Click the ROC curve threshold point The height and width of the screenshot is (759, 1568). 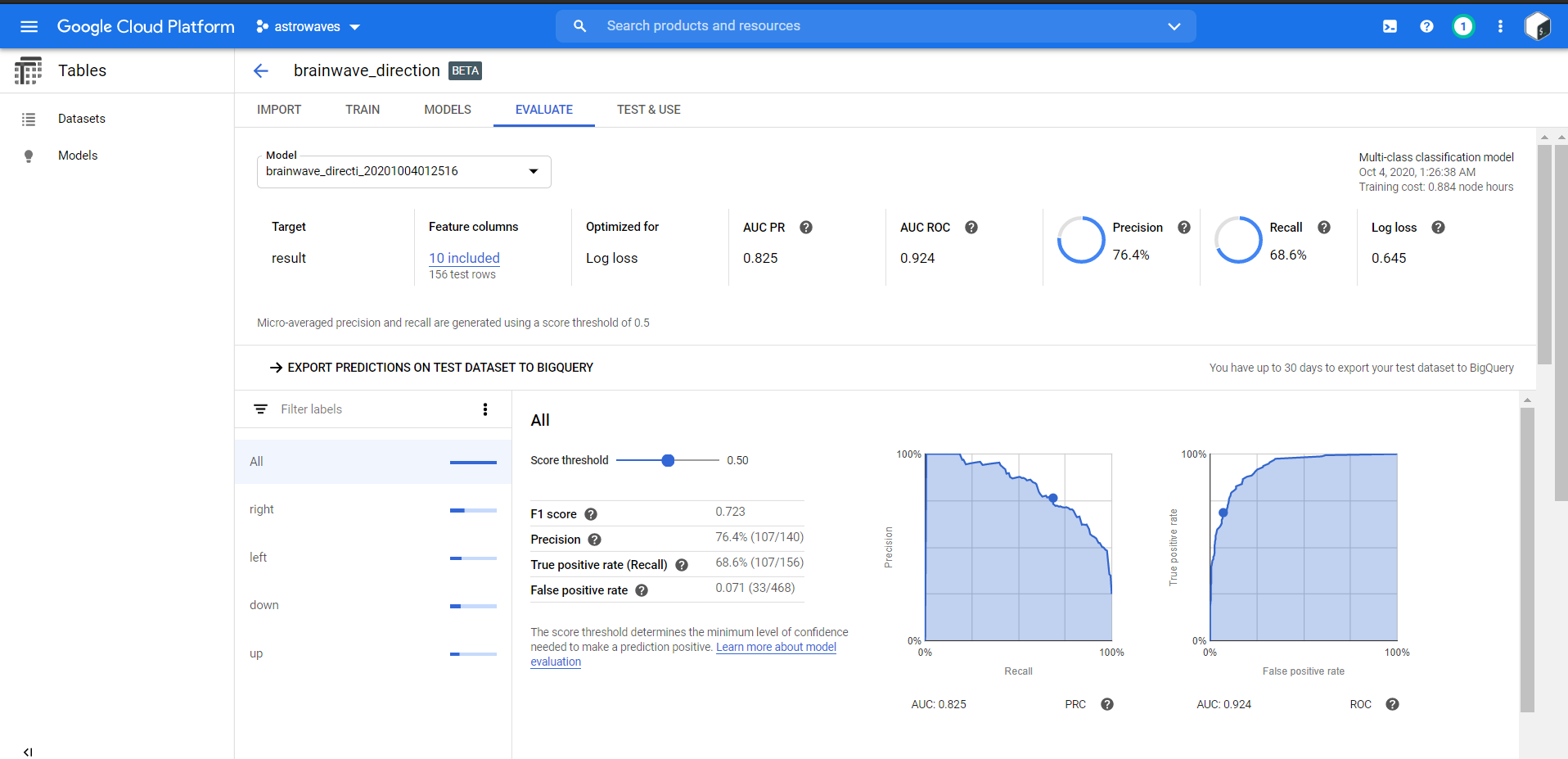pyautogui.click(x=1223, y=513)
